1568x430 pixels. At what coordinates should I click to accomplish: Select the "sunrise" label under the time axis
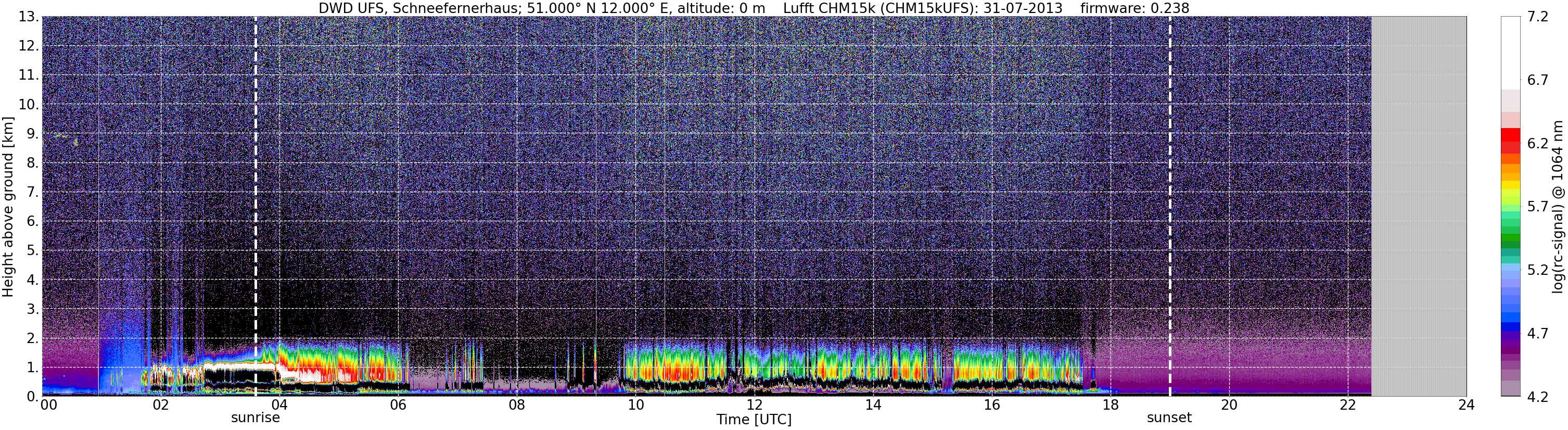click(x=255, y=418)
